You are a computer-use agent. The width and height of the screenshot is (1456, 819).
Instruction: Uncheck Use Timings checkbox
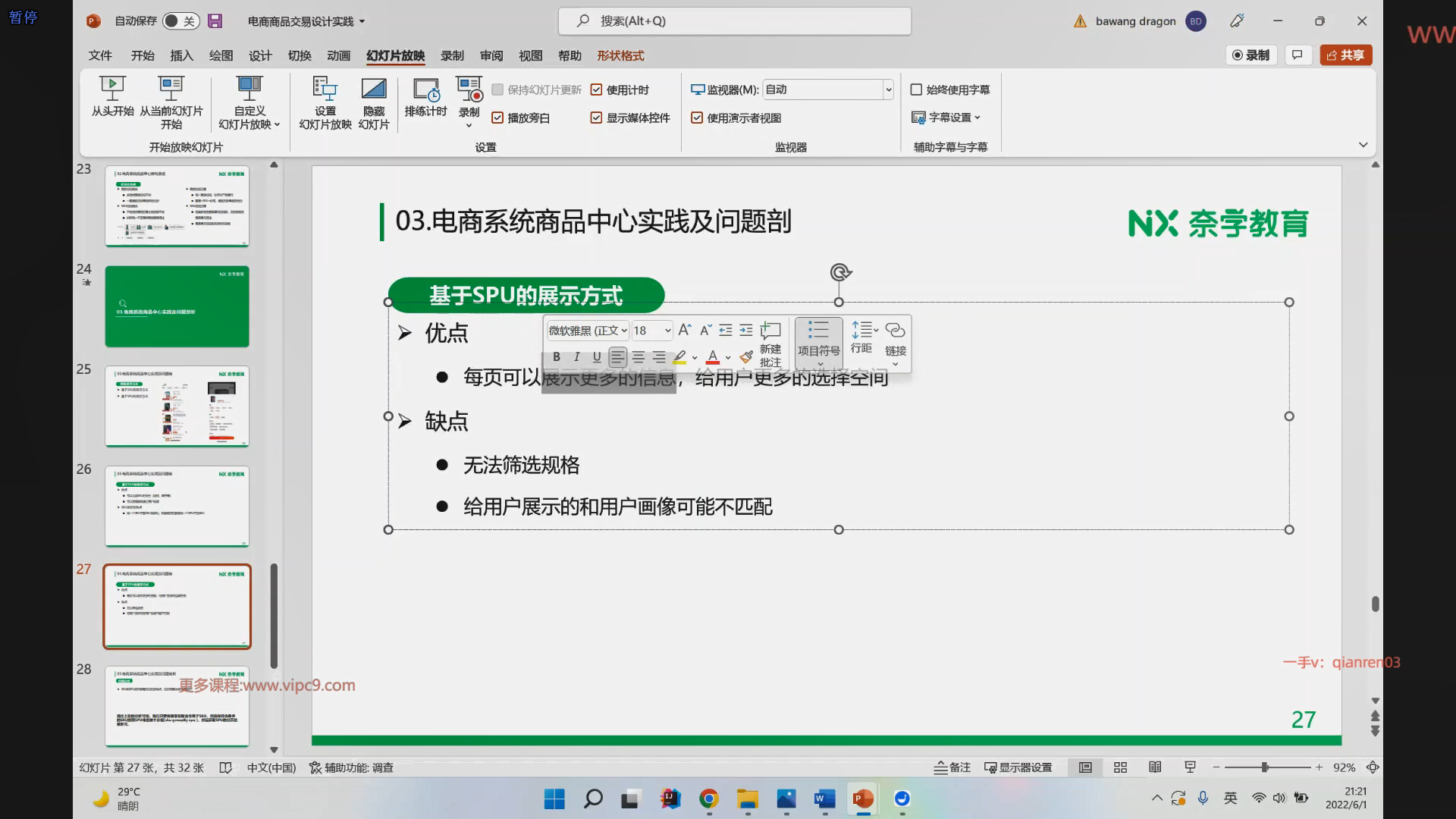click(597, 90)
